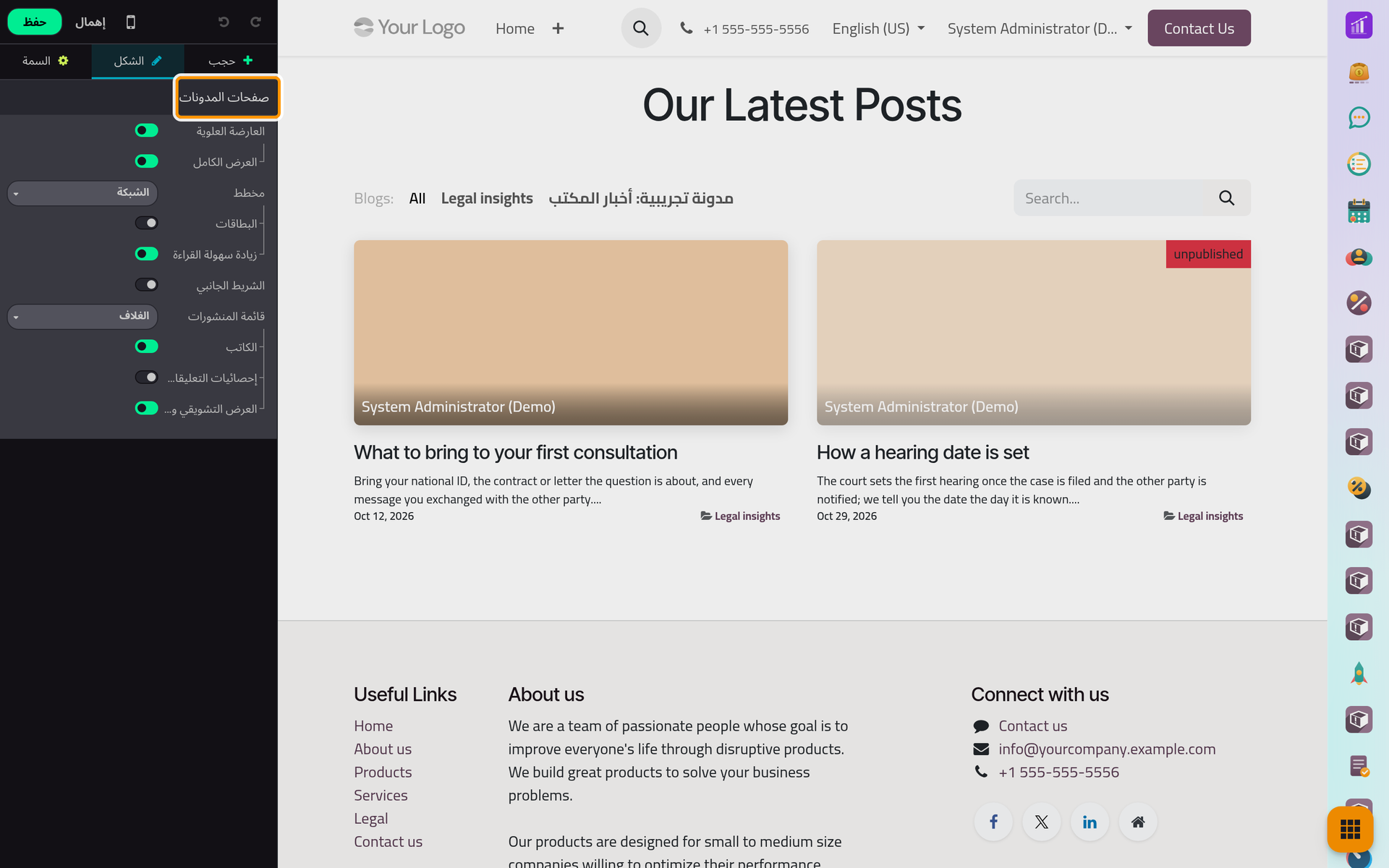This screenshot has height=868, width=1389.
Task: Toggle the العارضة العلوية switch
Action: pos(146,131)
